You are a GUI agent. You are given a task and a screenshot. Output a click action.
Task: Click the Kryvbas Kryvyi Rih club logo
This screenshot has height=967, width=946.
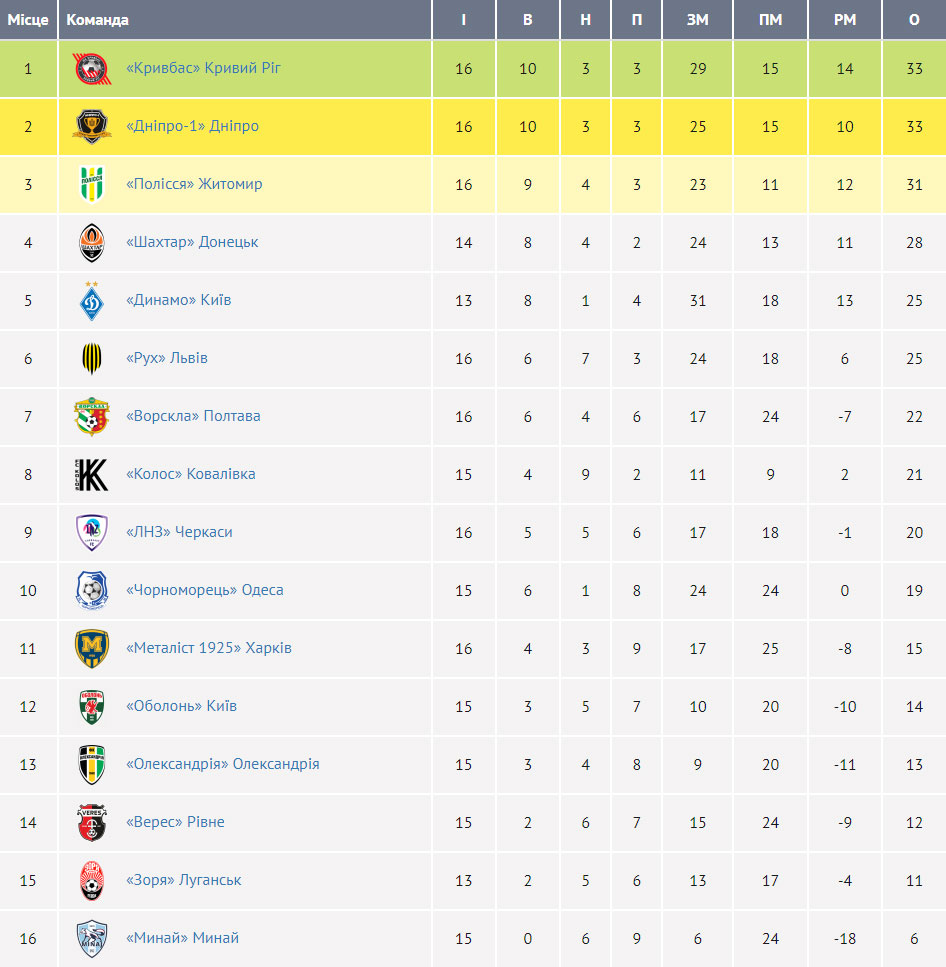[x=92, y=68]
